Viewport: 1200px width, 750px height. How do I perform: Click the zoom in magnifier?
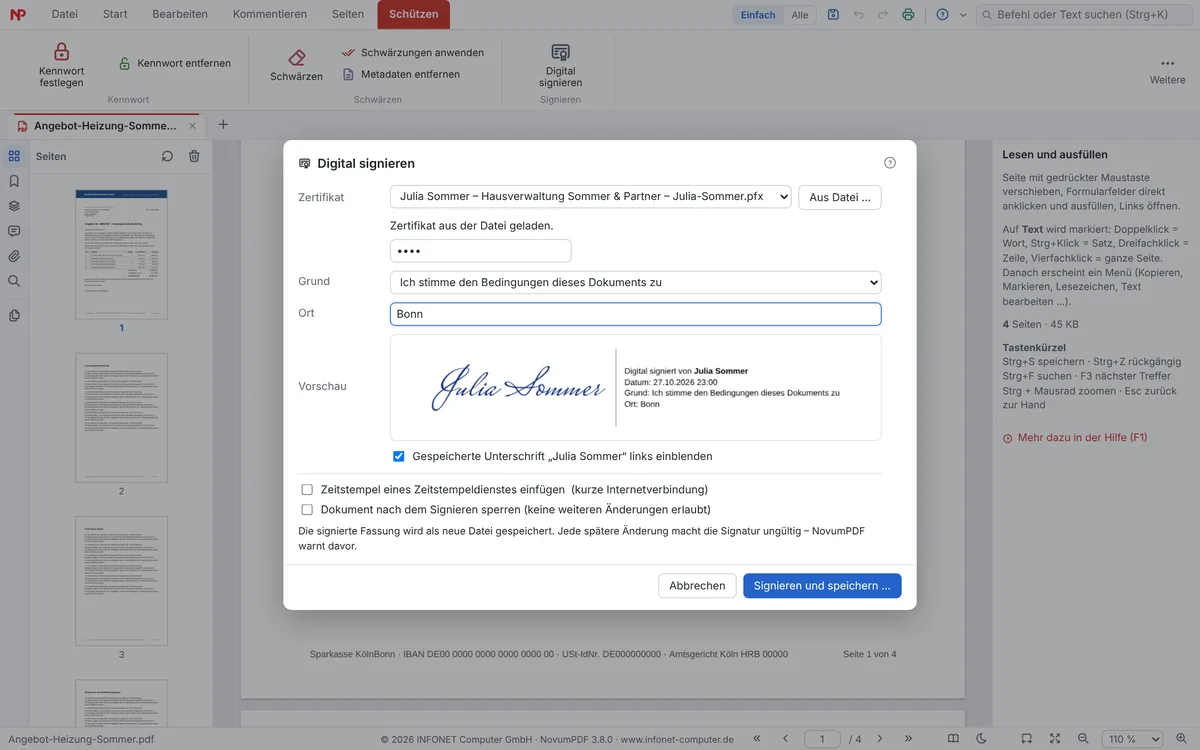click(1181, 739)
